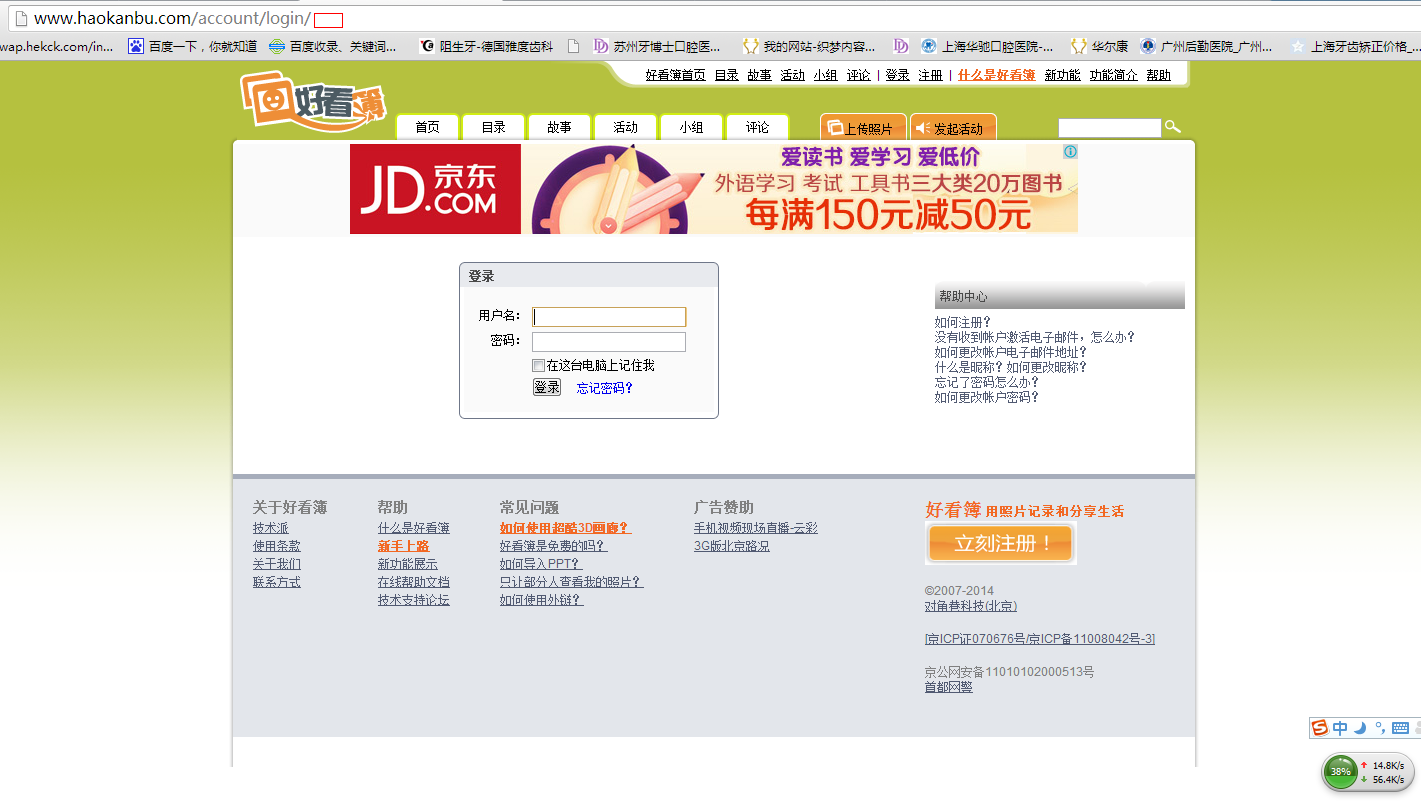The height and width of the screenshot is (803, 1421).
Task: Click the green 38% memory ball
Action: [x=1341, y=772]
